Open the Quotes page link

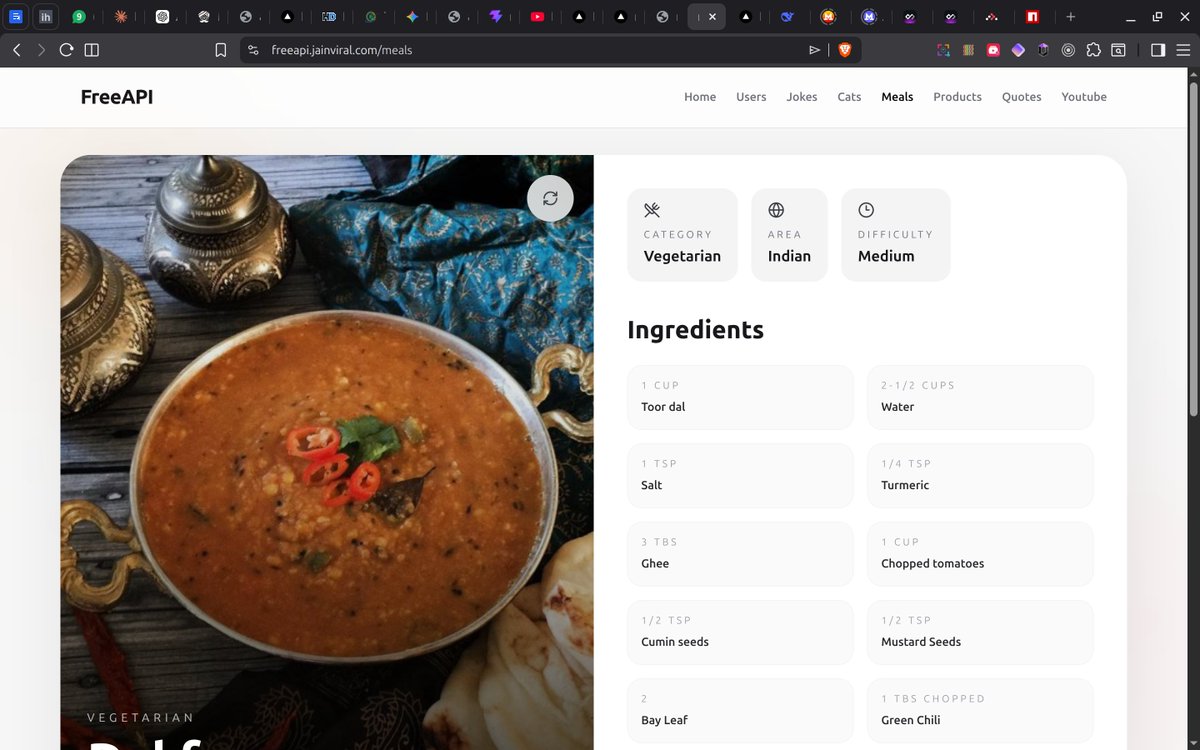1021,97
